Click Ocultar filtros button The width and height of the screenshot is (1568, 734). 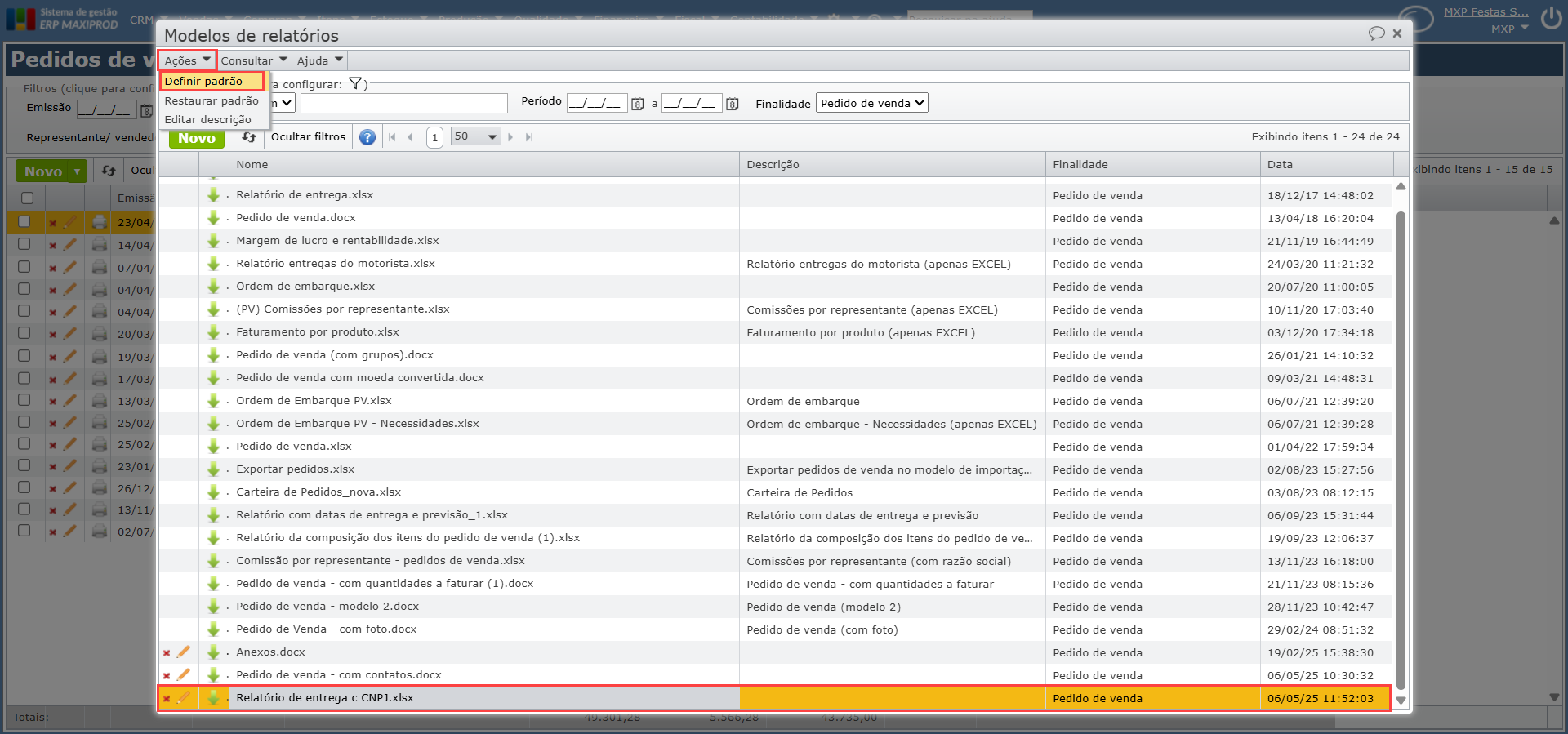point(308,137)
